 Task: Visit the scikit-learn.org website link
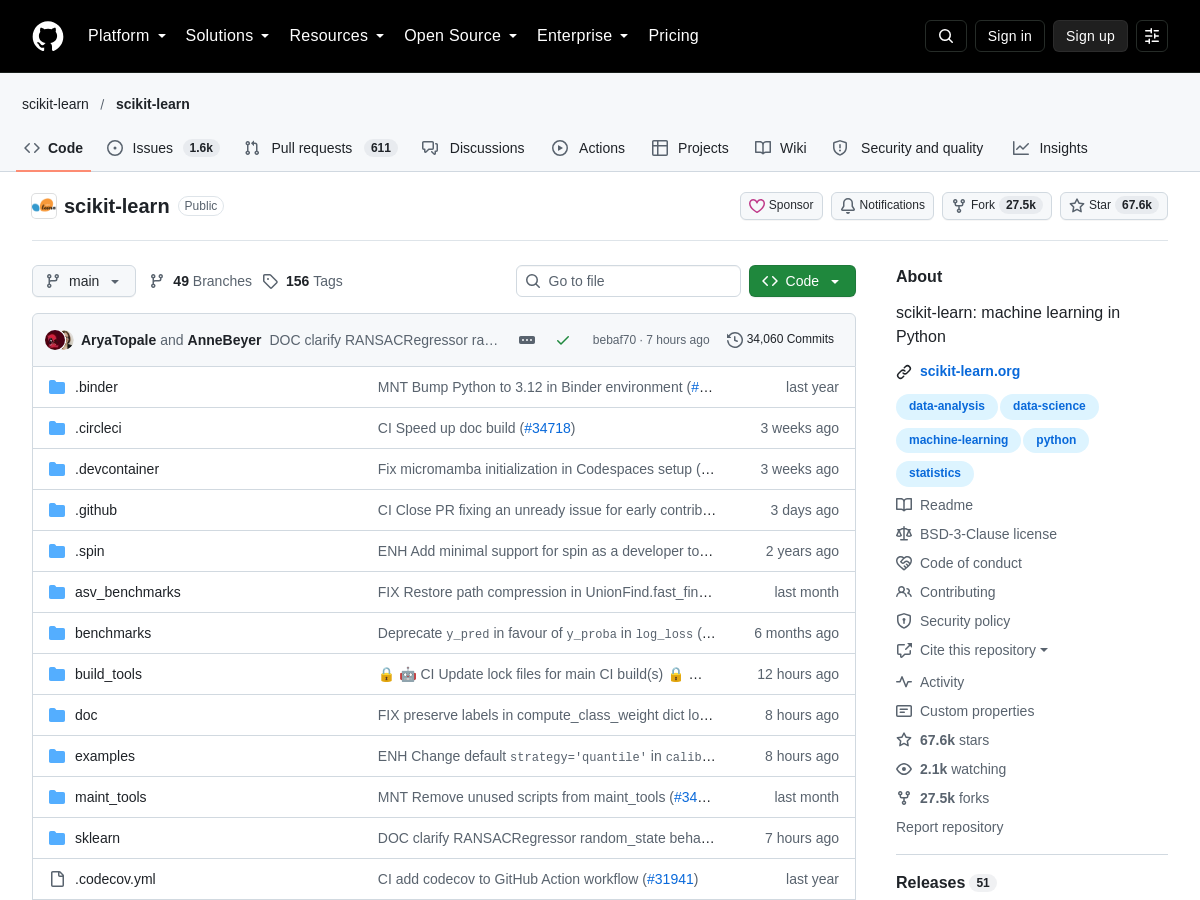970,371
